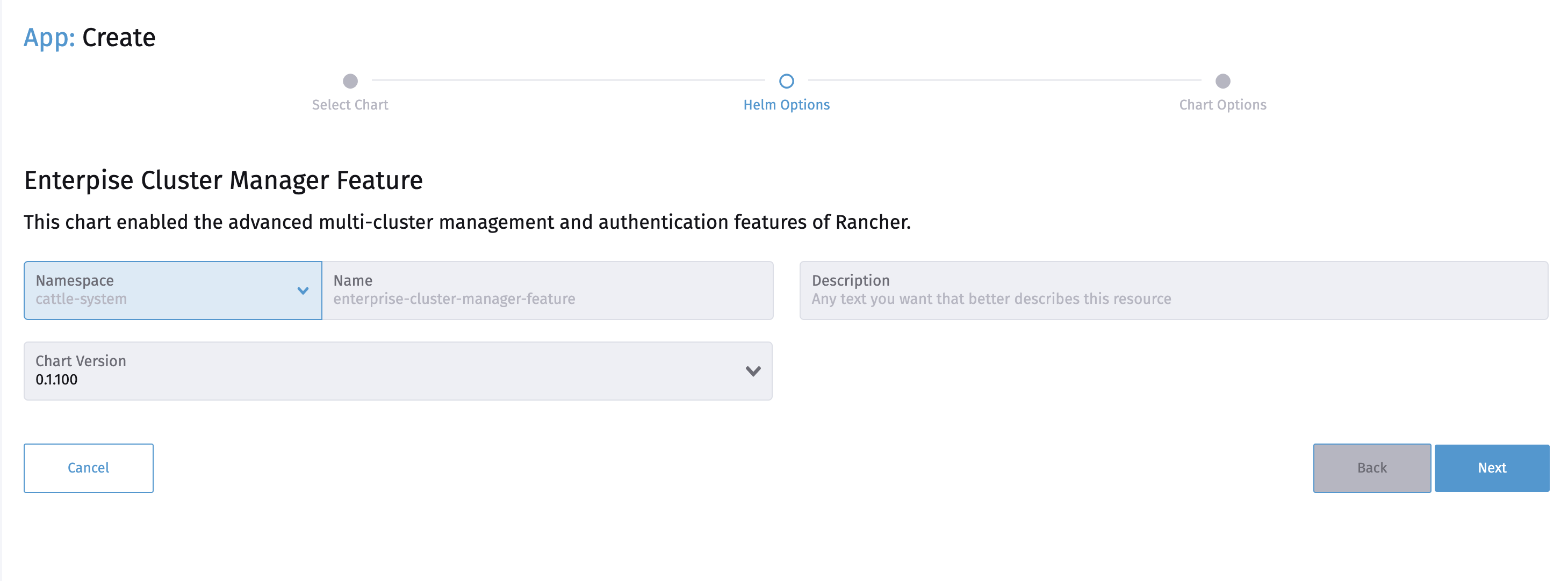Viewport: 1568px width, 581px height.
Task: Click the App: breadcrumb link
Action: [x=49, y=38]
